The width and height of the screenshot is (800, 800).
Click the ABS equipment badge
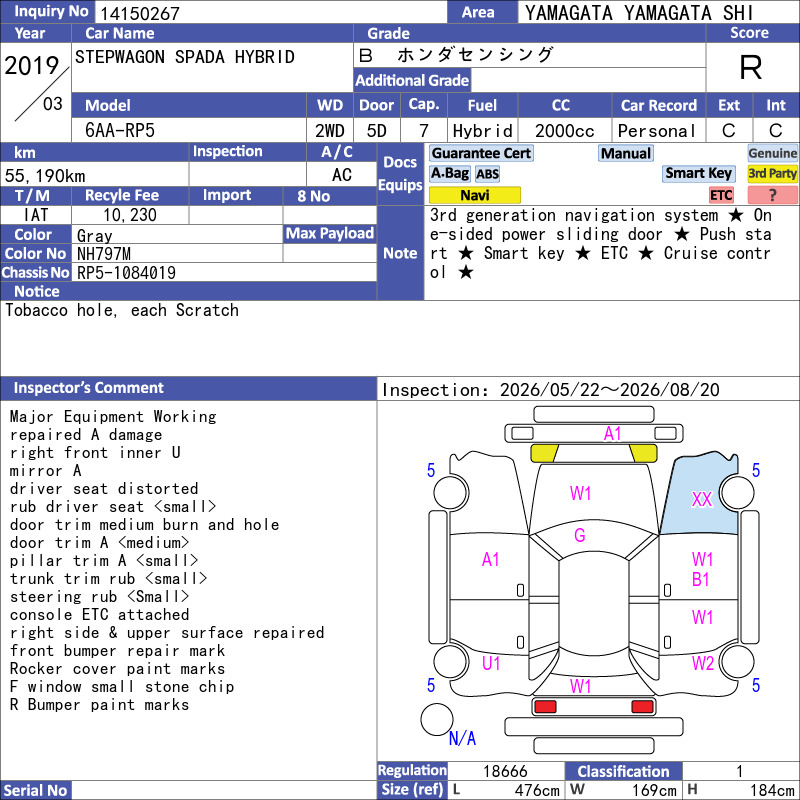coord(487,174)
